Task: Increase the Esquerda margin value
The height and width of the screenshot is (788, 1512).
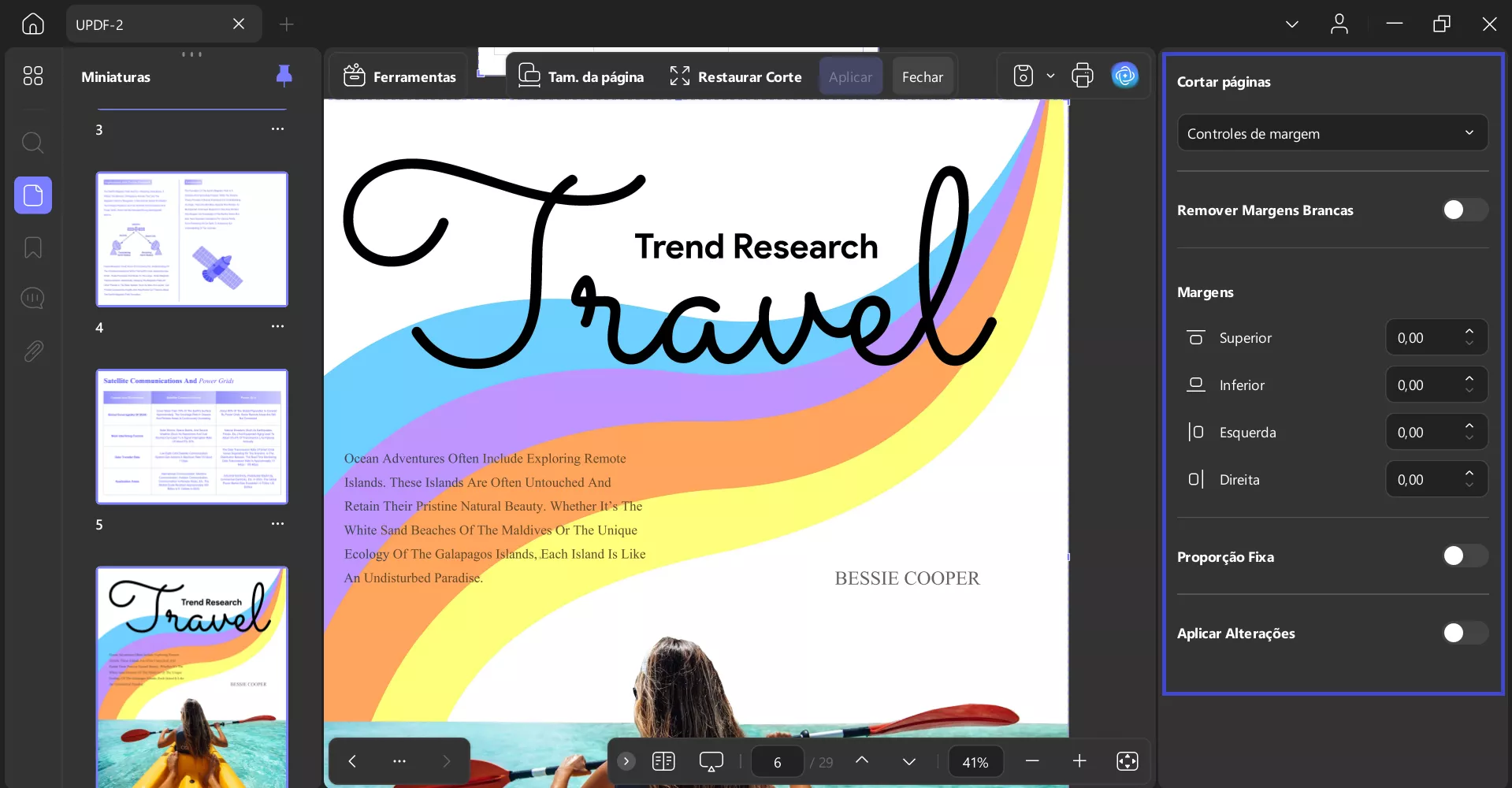Action: tap(1469, 426)
